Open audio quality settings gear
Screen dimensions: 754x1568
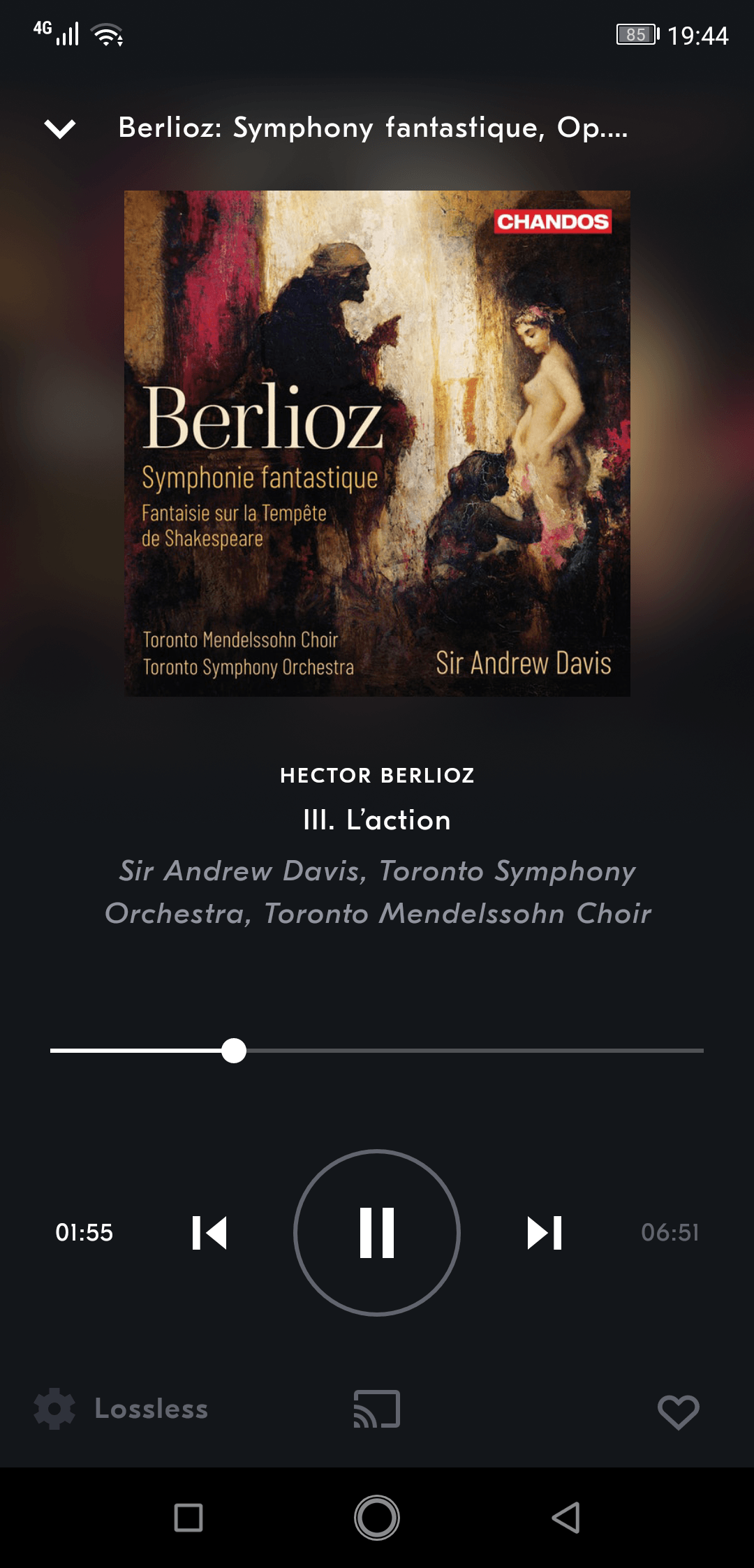pos(54,1409)
